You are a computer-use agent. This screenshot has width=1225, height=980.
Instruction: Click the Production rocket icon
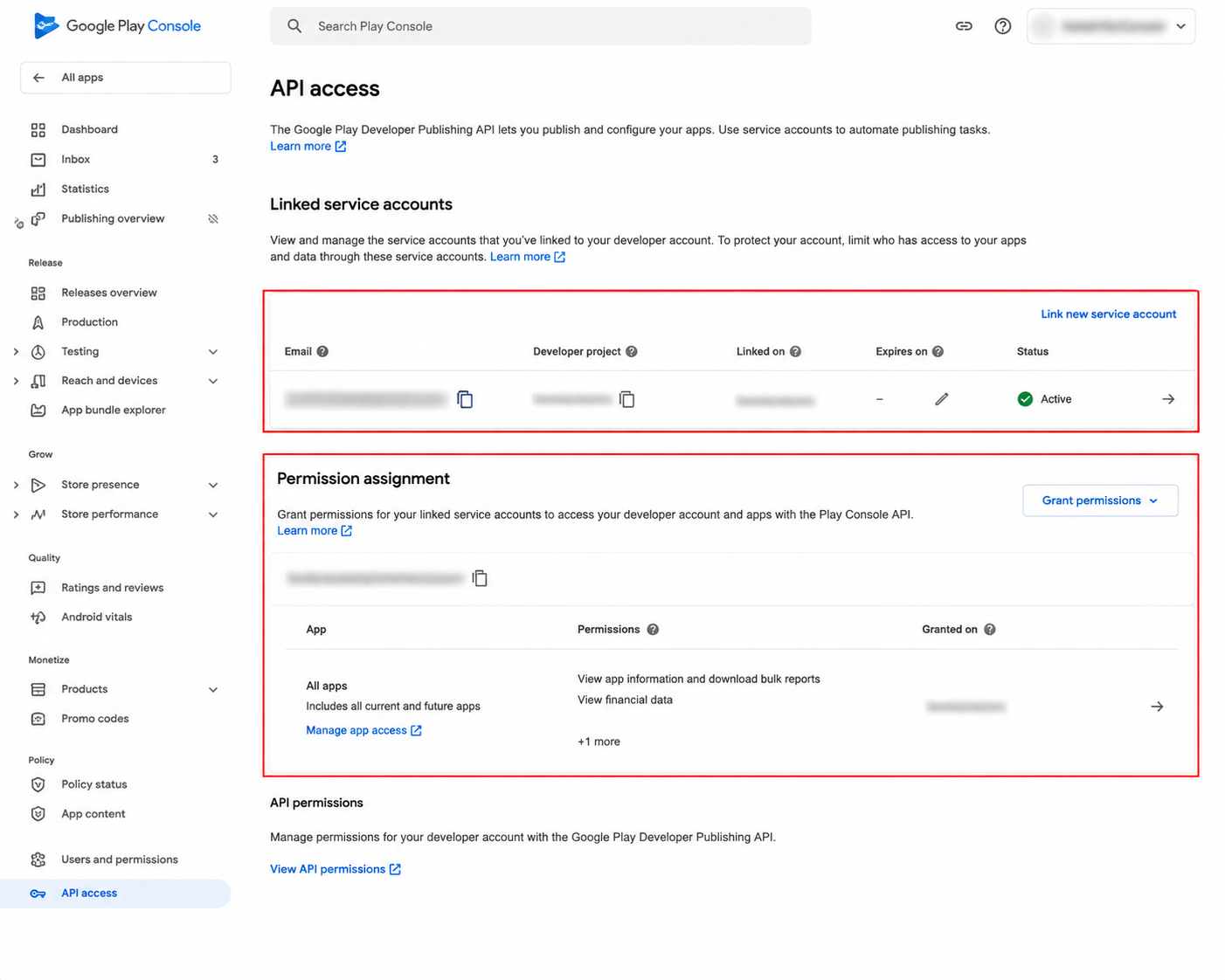pyautogui.click(x=38, y=322)
